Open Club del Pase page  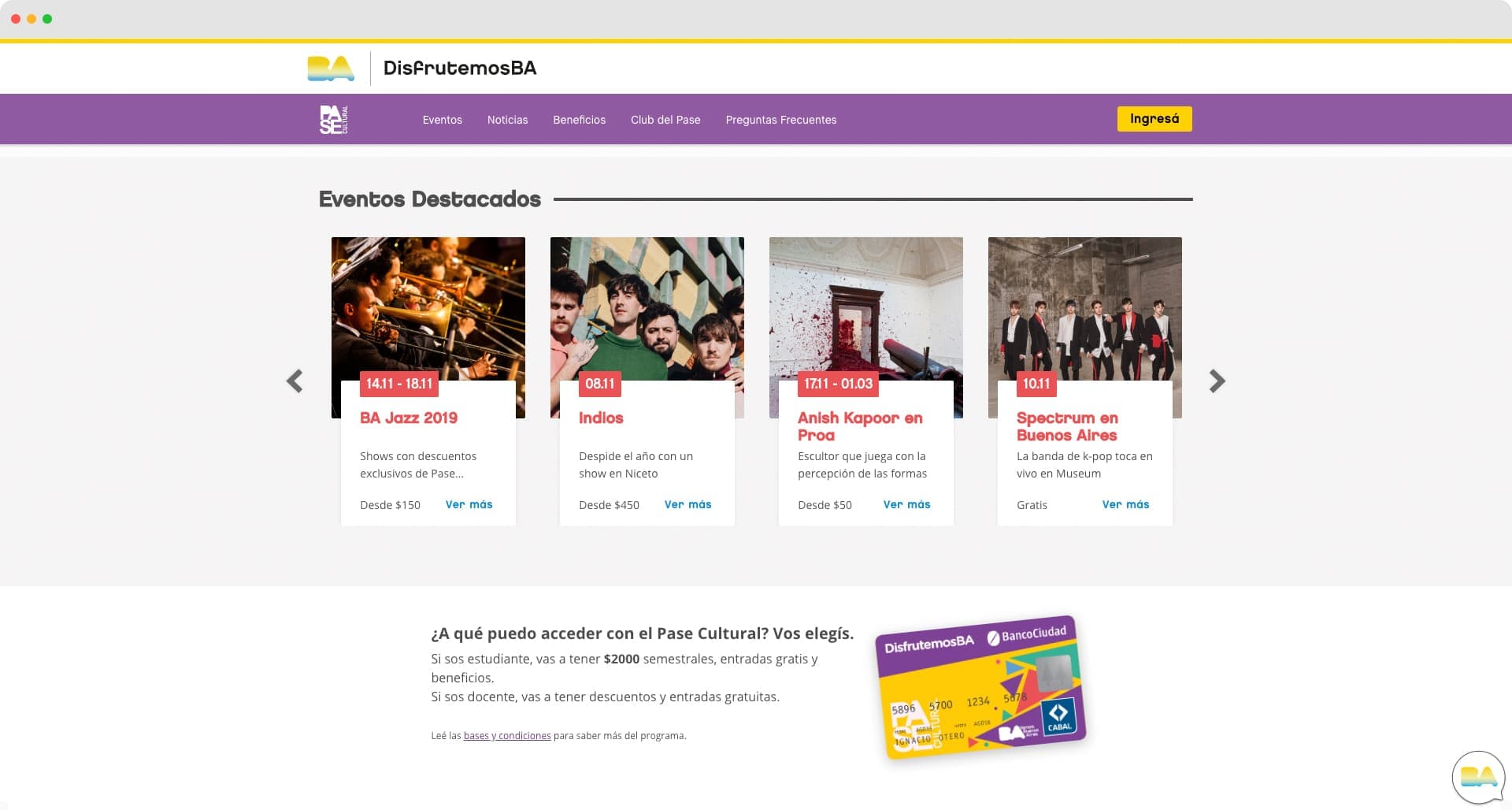point(665,120)
